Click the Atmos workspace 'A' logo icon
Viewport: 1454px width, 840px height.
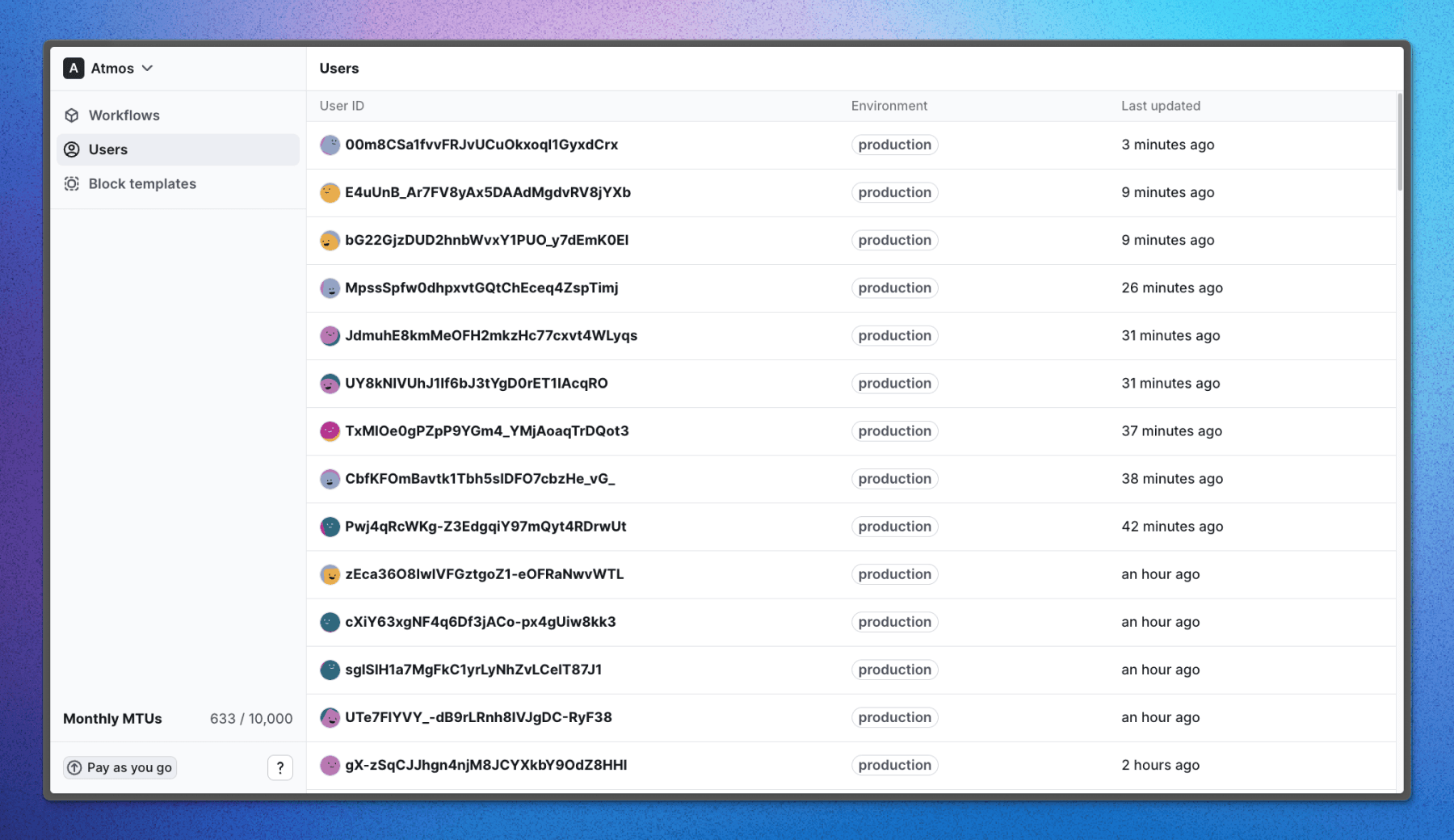(73, 68)
